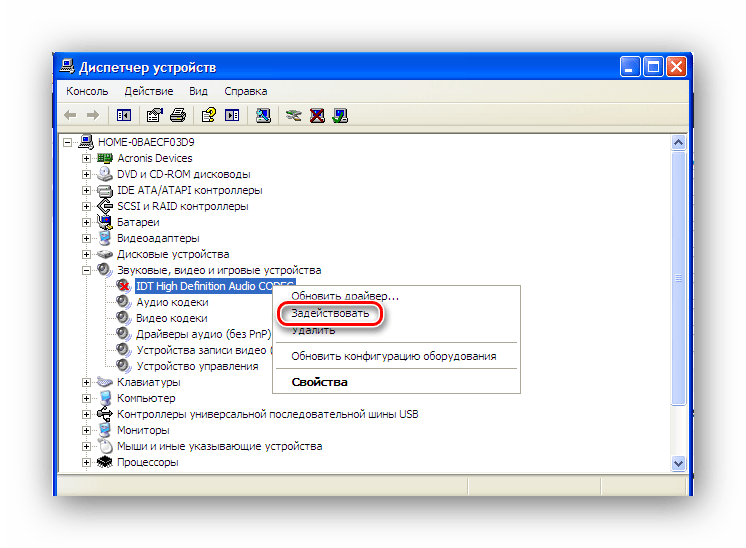746x548 pixels.
Task: Expand the DVD и CD-ROM дисководы node
Action: point(86,174)
